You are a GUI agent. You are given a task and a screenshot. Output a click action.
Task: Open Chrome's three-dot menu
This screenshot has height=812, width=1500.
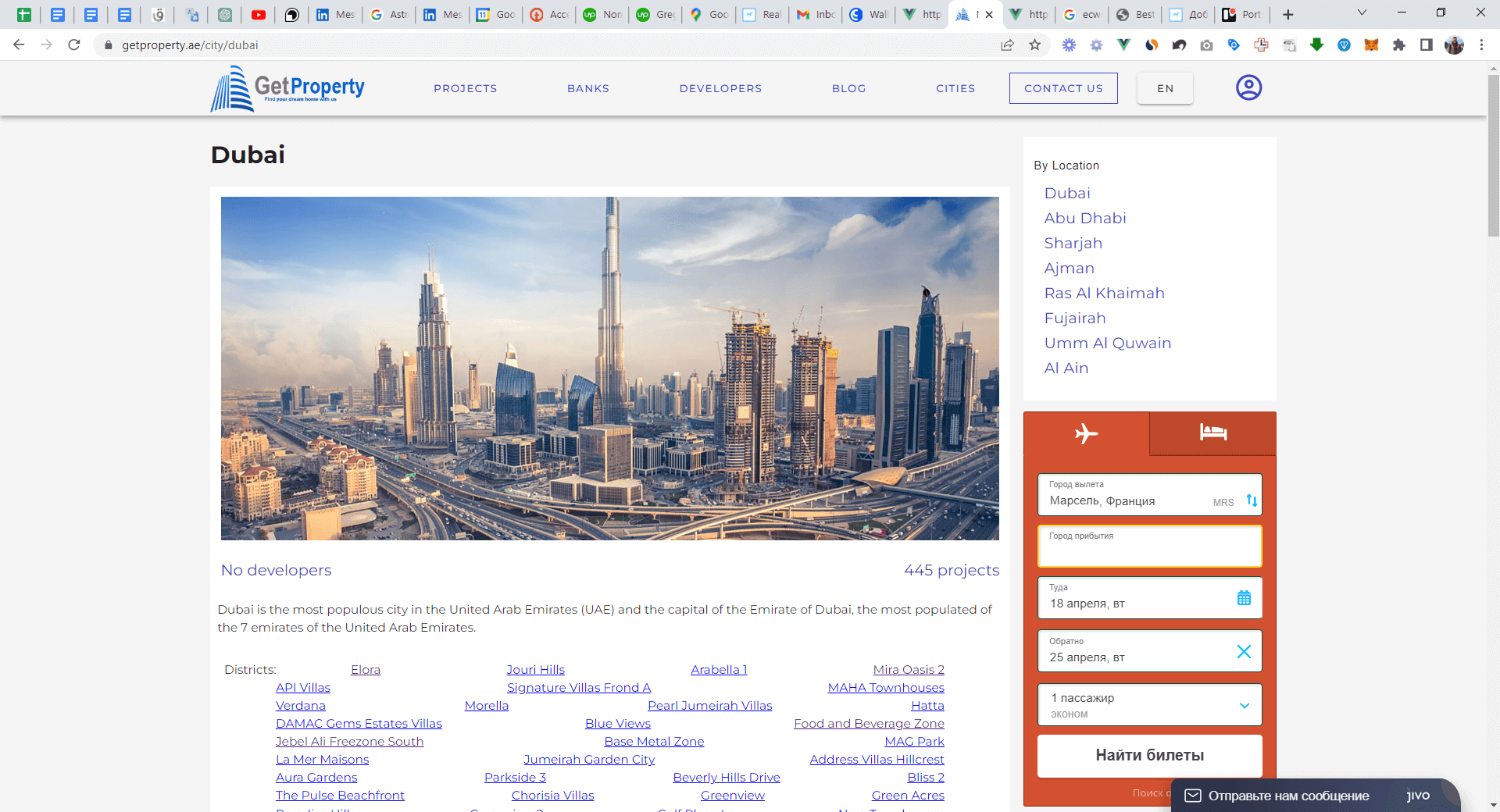click(1481, 45)
